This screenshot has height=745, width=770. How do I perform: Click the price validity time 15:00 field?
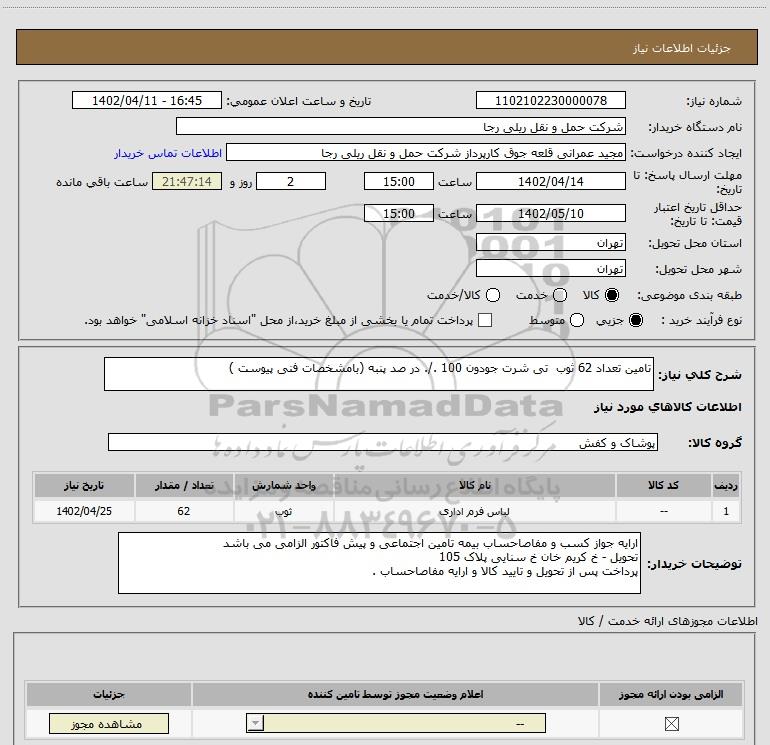point(399,213)
